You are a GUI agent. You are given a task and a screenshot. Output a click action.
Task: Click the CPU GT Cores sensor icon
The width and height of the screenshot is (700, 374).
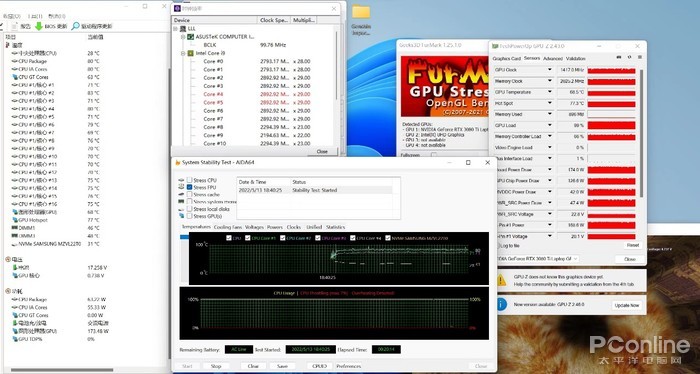(15, 77)
